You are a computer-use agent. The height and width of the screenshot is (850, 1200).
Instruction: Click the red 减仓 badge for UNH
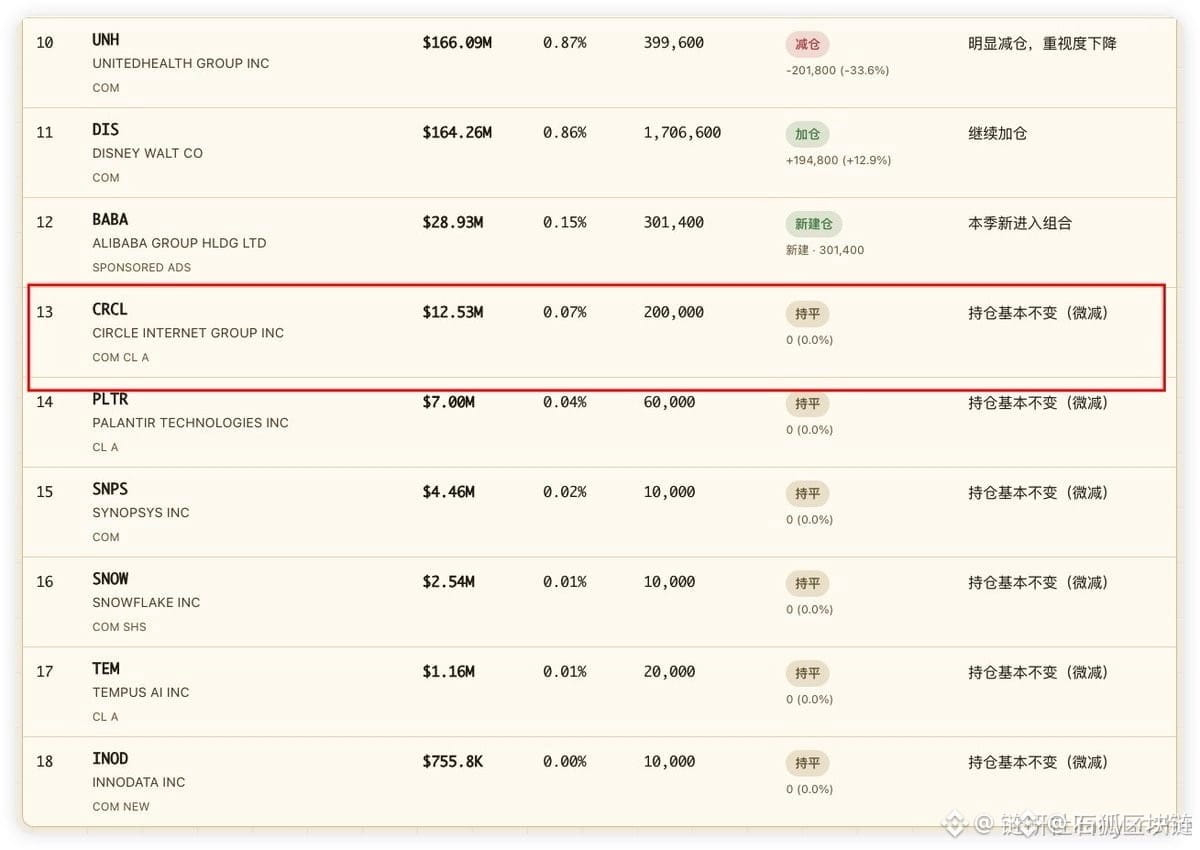[807, 44]
